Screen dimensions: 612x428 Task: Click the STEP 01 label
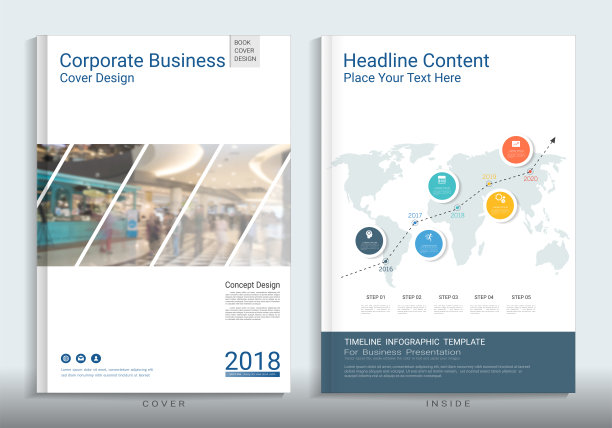click(375, 297)
